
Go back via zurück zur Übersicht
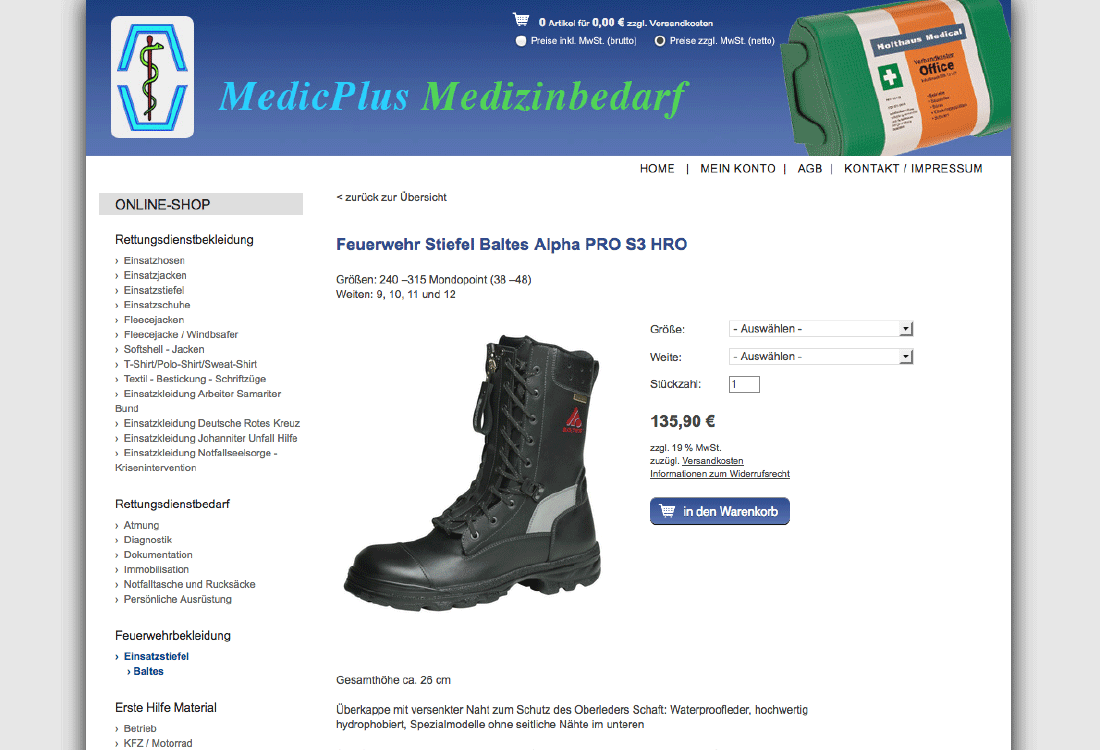tap(391, 197)
